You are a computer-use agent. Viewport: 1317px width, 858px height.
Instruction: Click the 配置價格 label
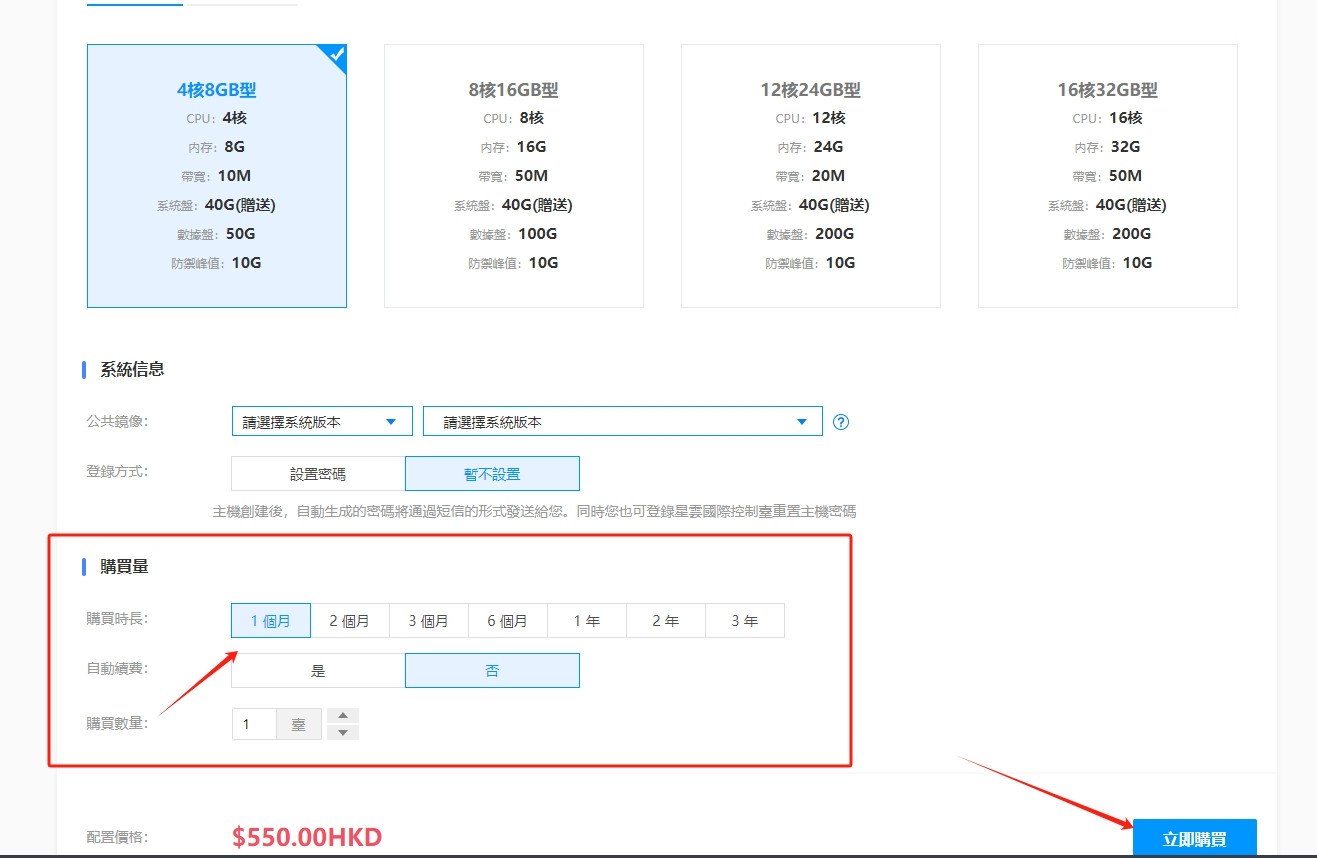pos(117,837)
